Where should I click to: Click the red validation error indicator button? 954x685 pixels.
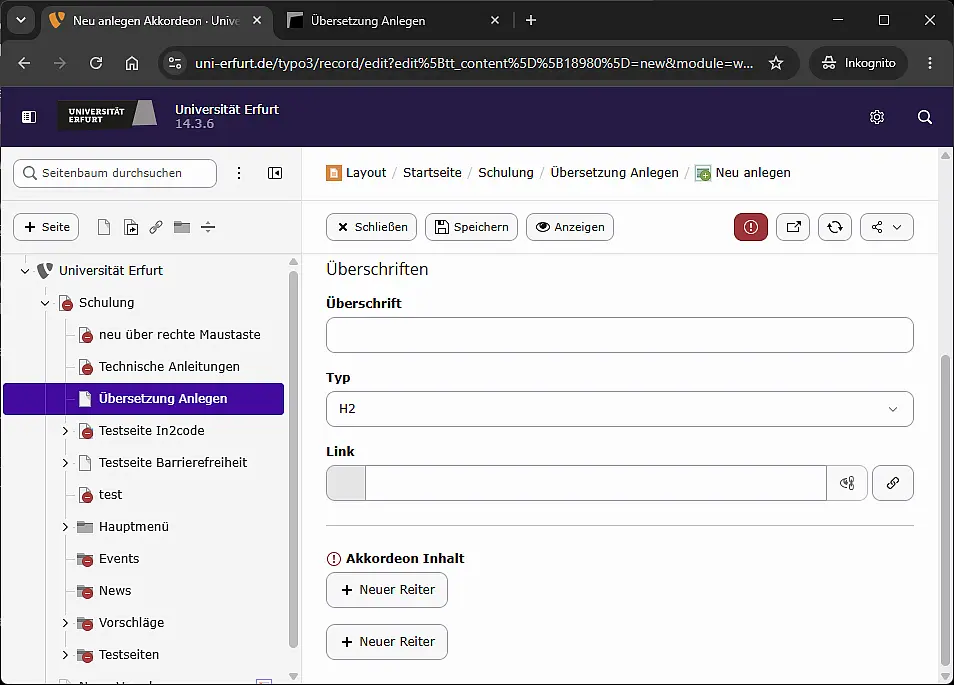(751, 227)
